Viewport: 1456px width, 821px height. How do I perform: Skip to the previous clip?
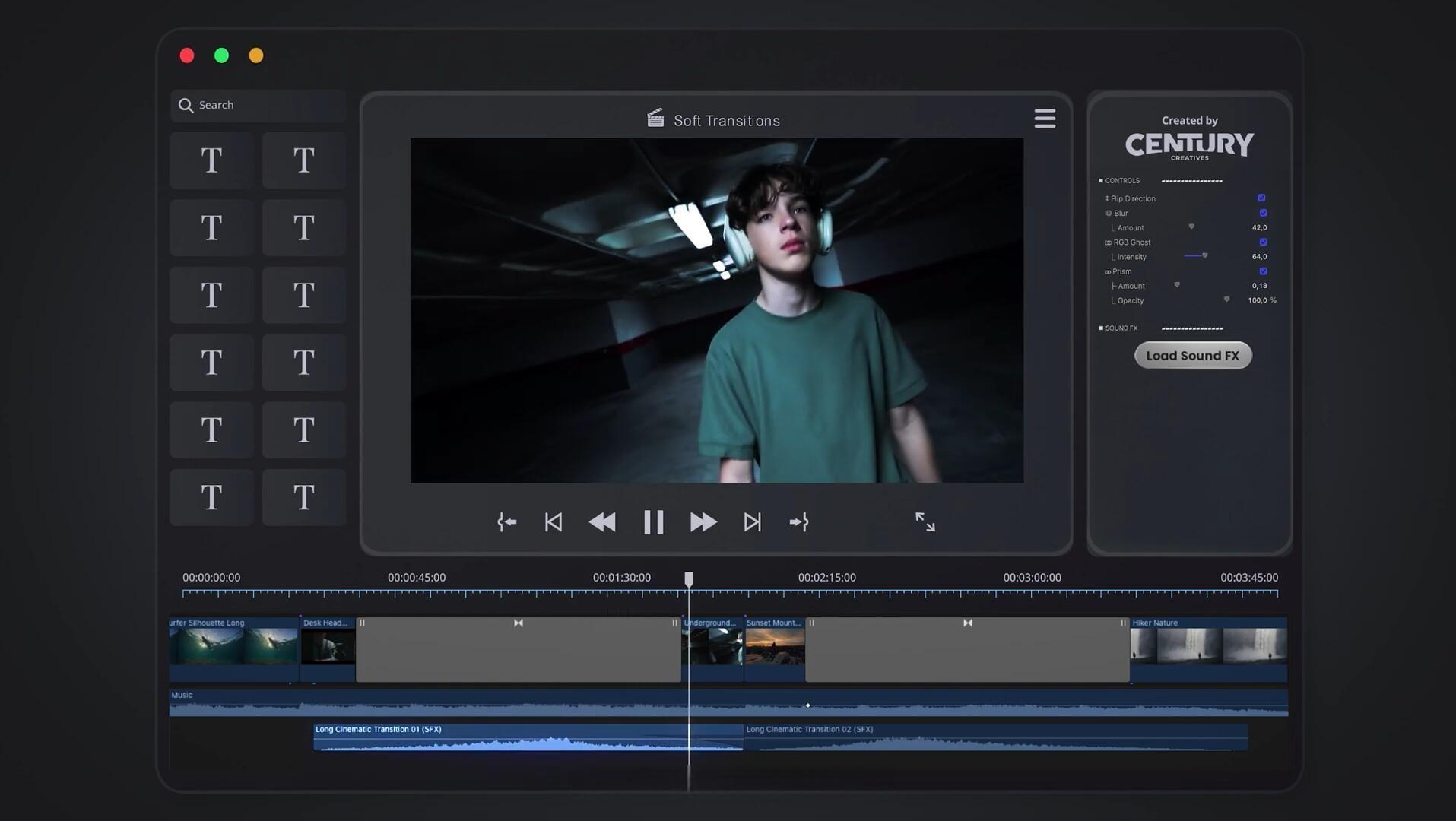pos(554,522)
